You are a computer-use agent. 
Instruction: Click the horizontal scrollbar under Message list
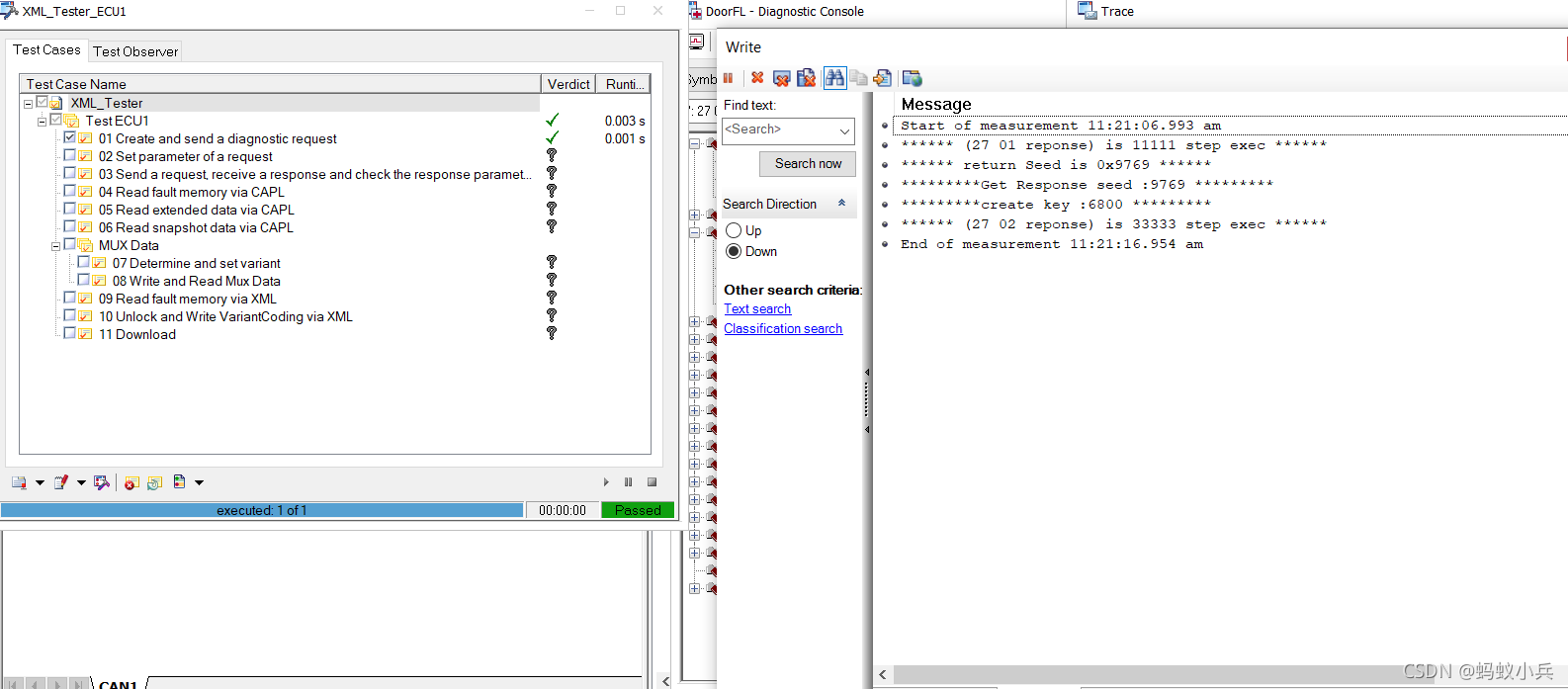point(1147,674)
